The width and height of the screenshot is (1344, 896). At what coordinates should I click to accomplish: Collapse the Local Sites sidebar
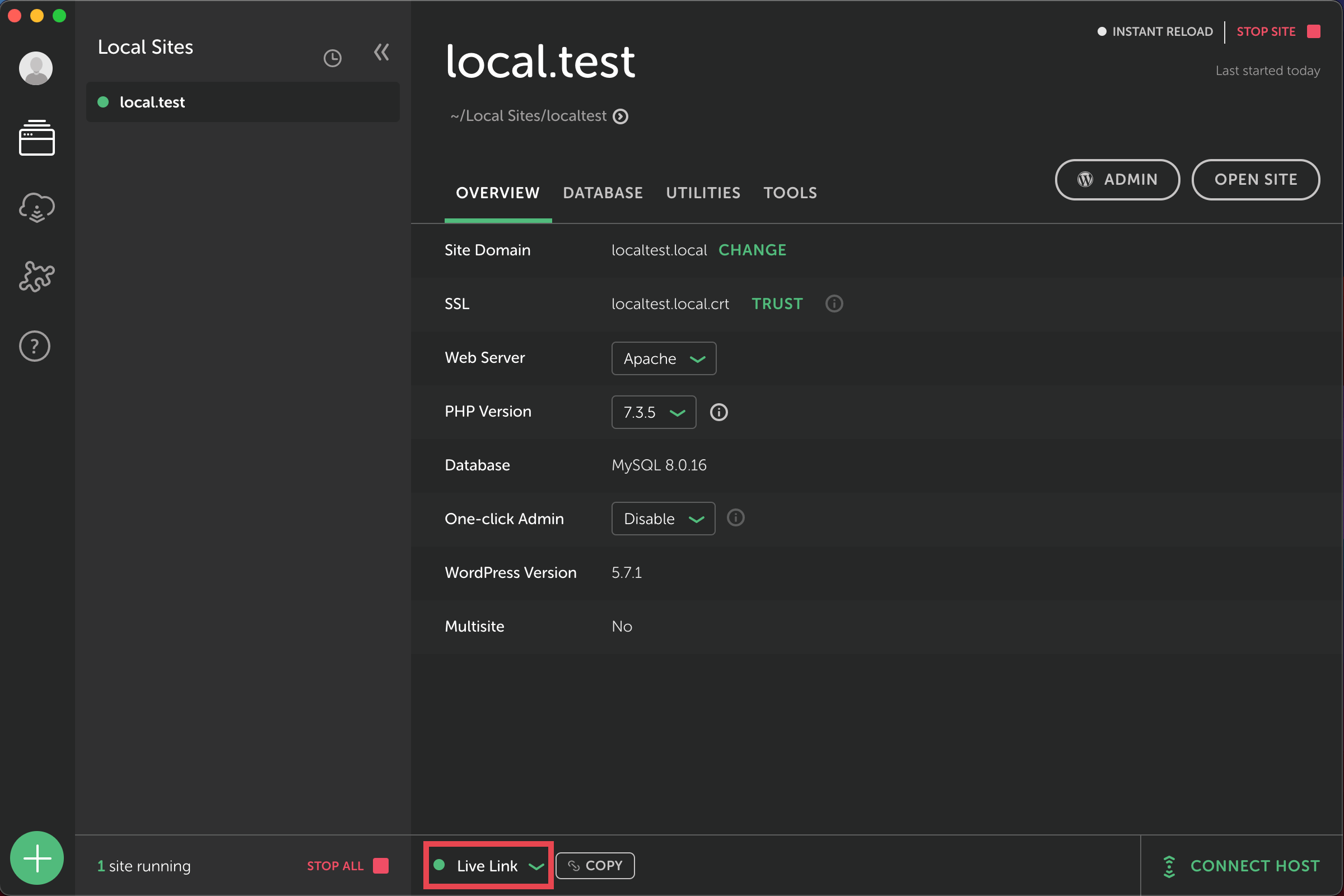[x=382, y=53]
